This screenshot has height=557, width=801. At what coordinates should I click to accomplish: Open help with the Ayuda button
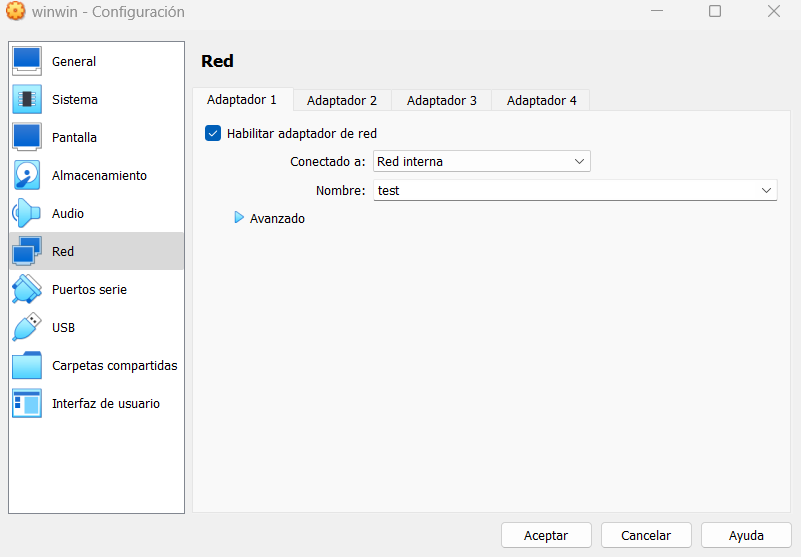(x=746, y=535)
